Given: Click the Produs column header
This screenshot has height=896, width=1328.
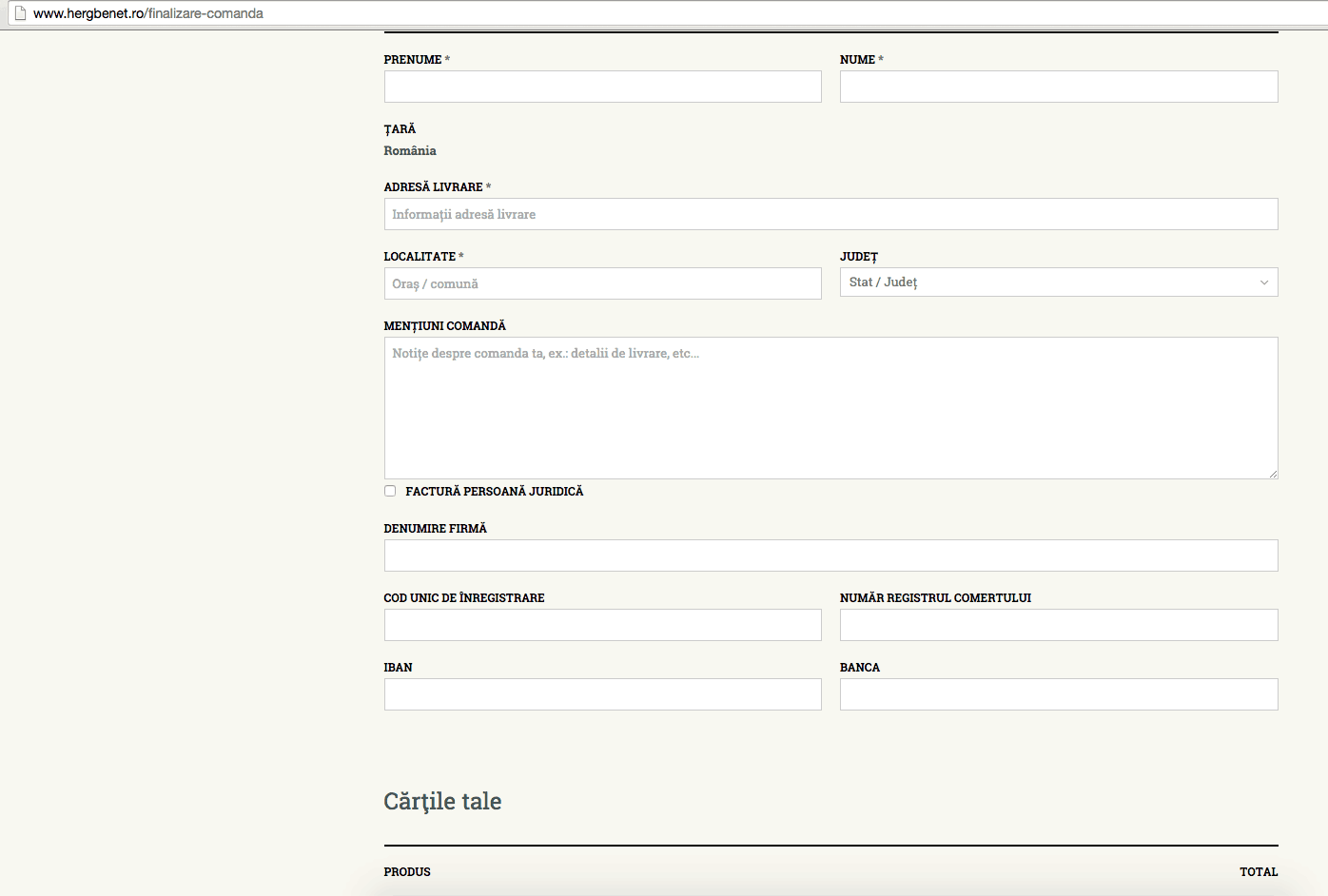Looking at the screenshot, I should pos(407,871).
